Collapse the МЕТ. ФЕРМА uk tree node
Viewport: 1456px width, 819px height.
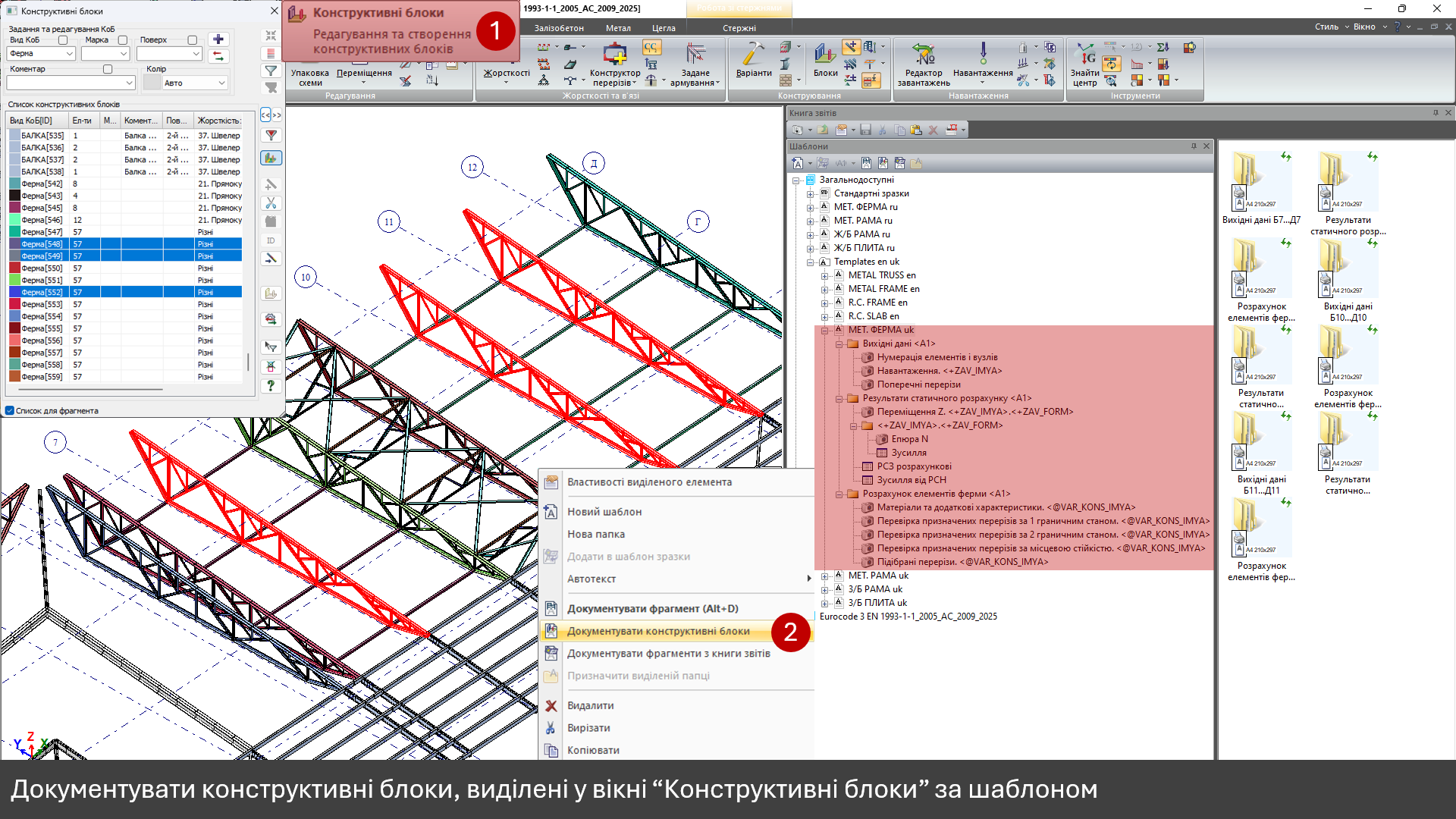[824, 330]
